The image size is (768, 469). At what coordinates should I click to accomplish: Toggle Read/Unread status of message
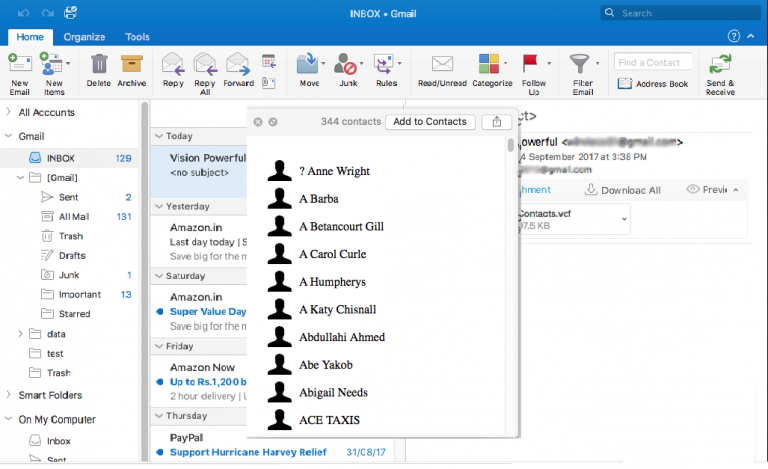click(x=442, y=66)
